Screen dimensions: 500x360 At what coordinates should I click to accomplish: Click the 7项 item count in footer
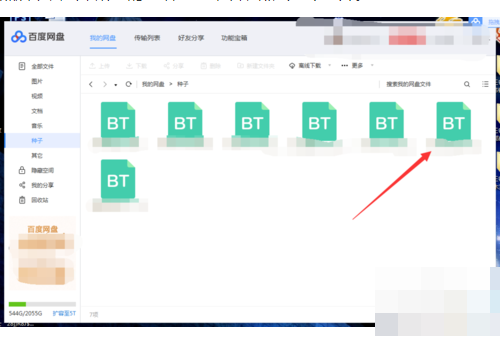(x=94, y=314)
